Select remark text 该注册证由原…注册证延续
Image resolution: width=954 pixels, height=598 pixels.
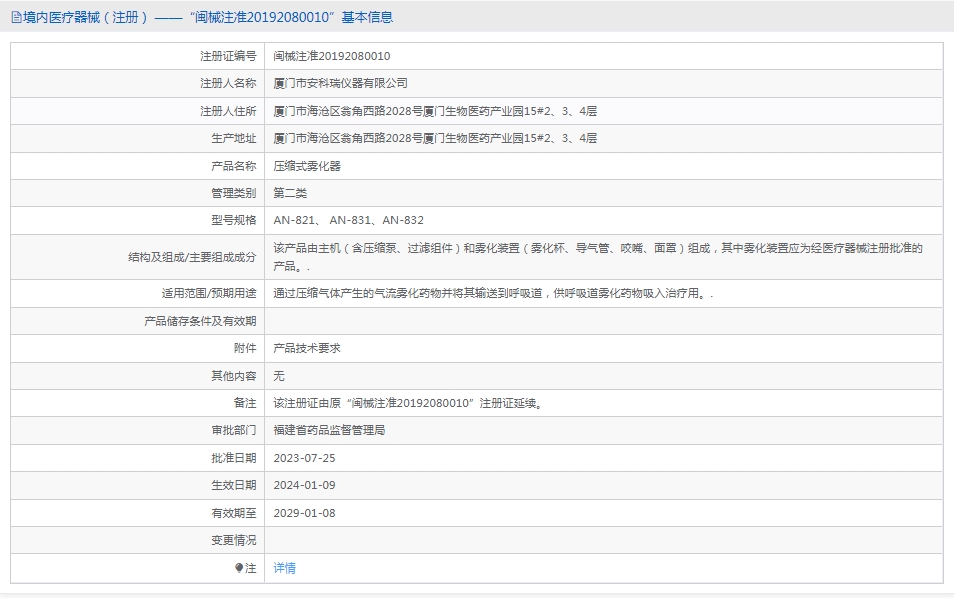coord(408,403)
